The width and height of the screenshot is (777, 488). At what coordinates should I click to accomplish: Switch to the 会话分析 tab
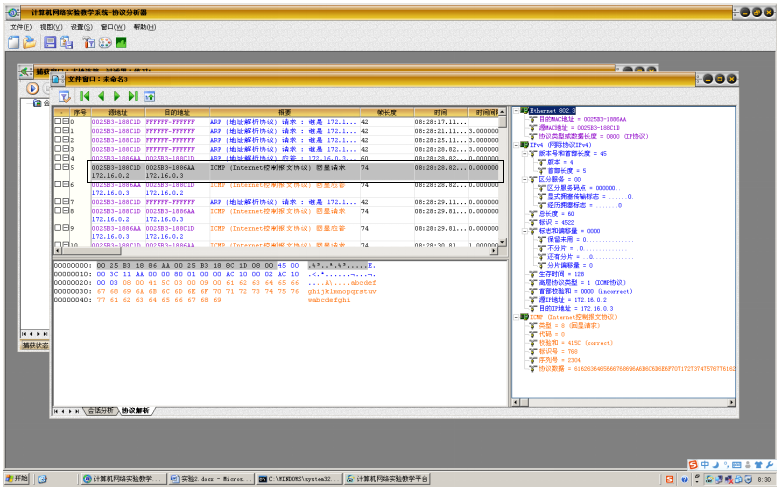coord(101,411)
